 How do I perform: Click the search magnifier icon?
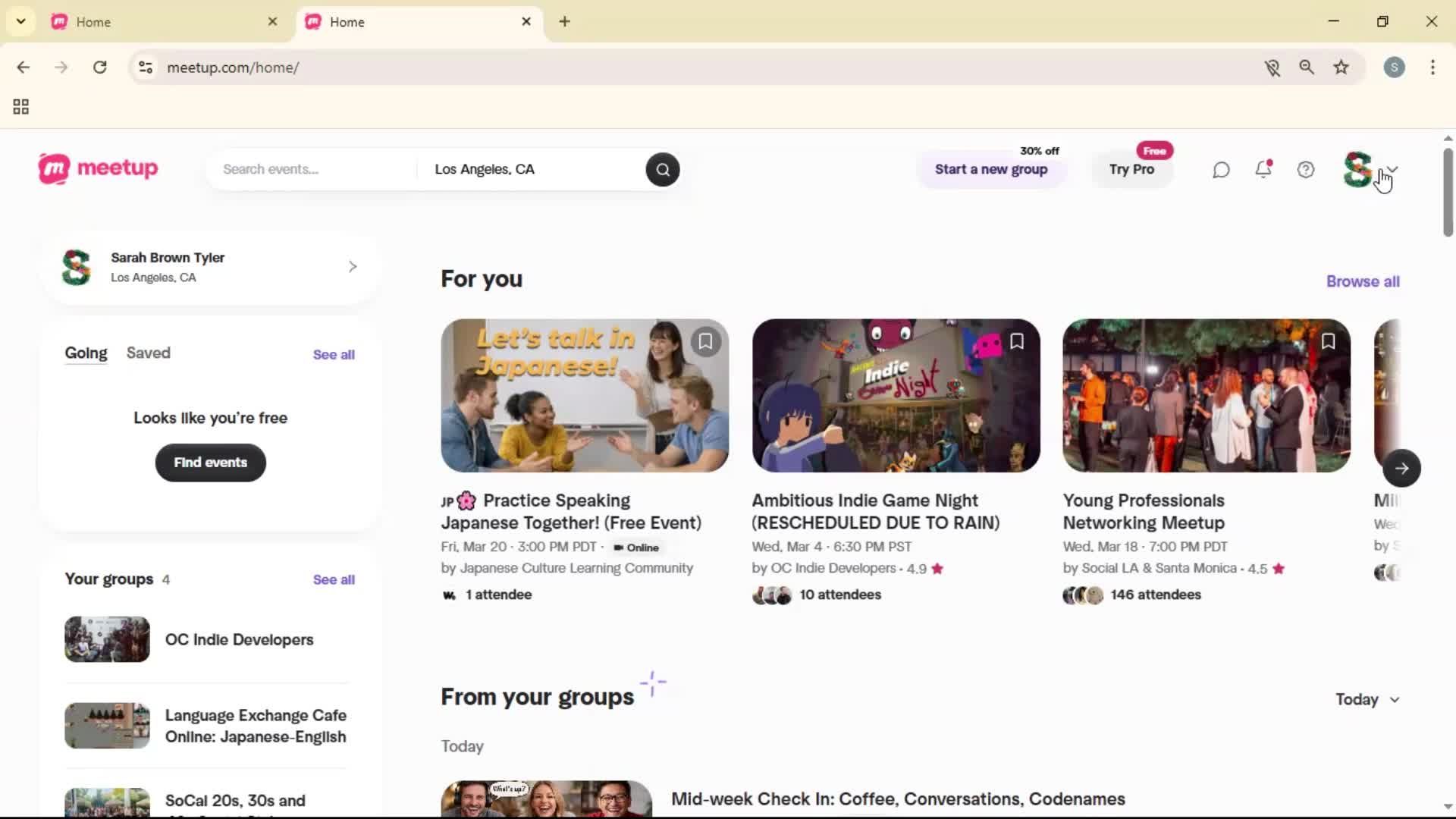(x=662, y=169)
